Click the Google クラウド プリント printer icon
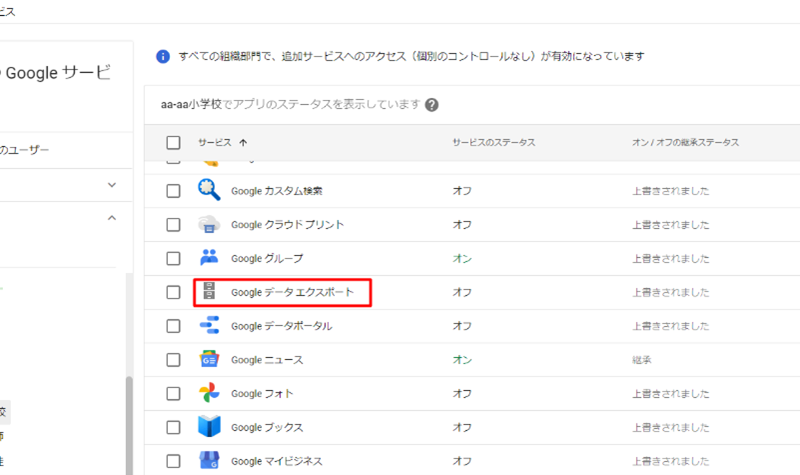 pos(209,224)
